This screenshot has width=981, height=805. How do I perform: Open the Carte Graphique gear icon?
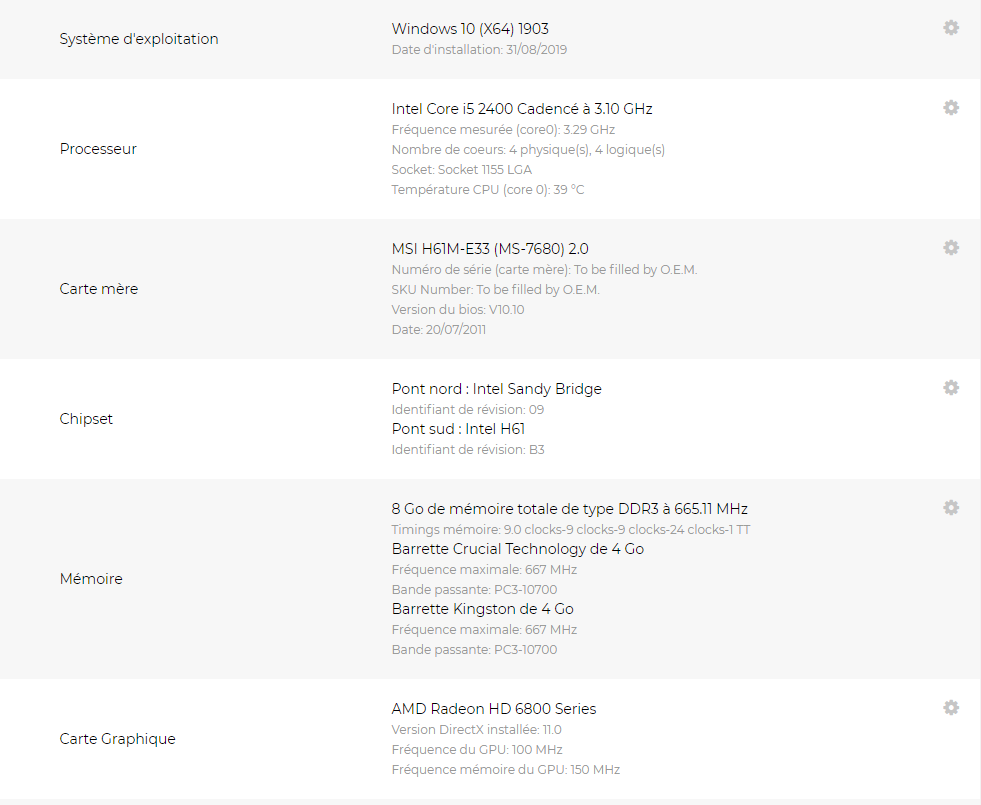click(x=951, y=708)
